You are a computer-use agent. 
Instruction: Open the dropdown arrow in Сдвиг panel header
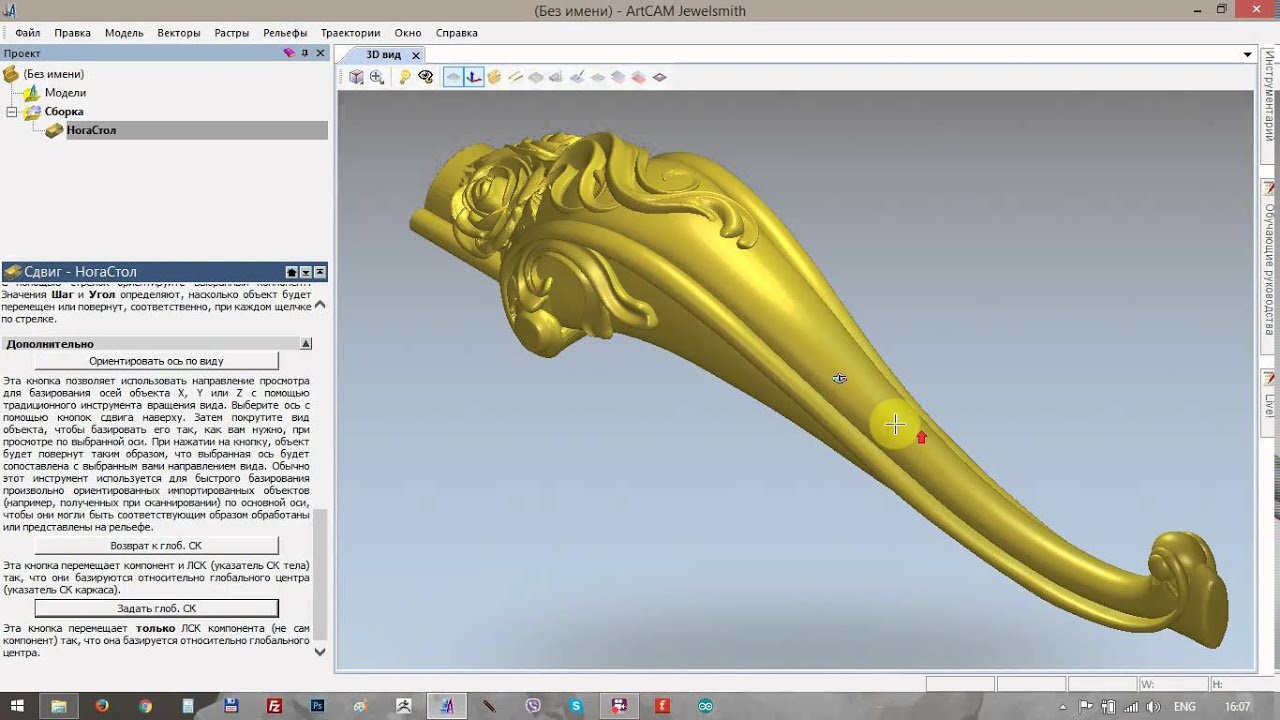point(306,272)
